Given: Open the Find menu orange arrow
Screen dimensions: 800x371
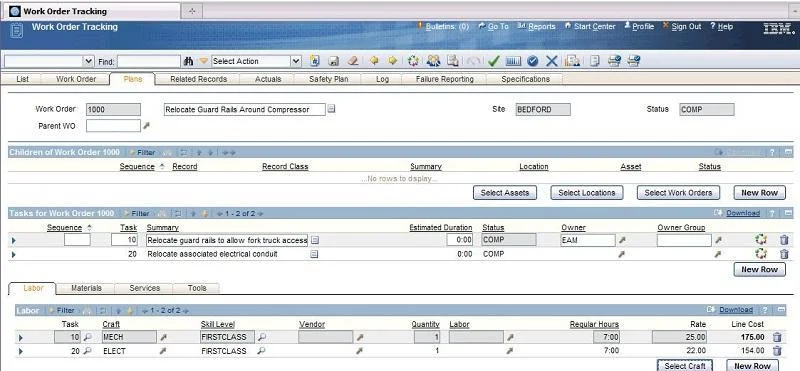Looking at the screenshot, I should (204, 61).
